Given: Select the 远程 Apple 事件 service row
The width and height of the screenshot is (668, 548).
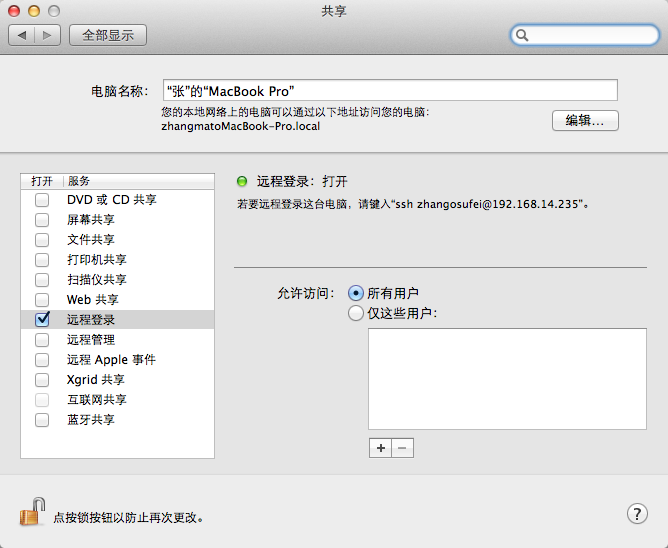Looking at the screenshot, I should pos(117,360).
